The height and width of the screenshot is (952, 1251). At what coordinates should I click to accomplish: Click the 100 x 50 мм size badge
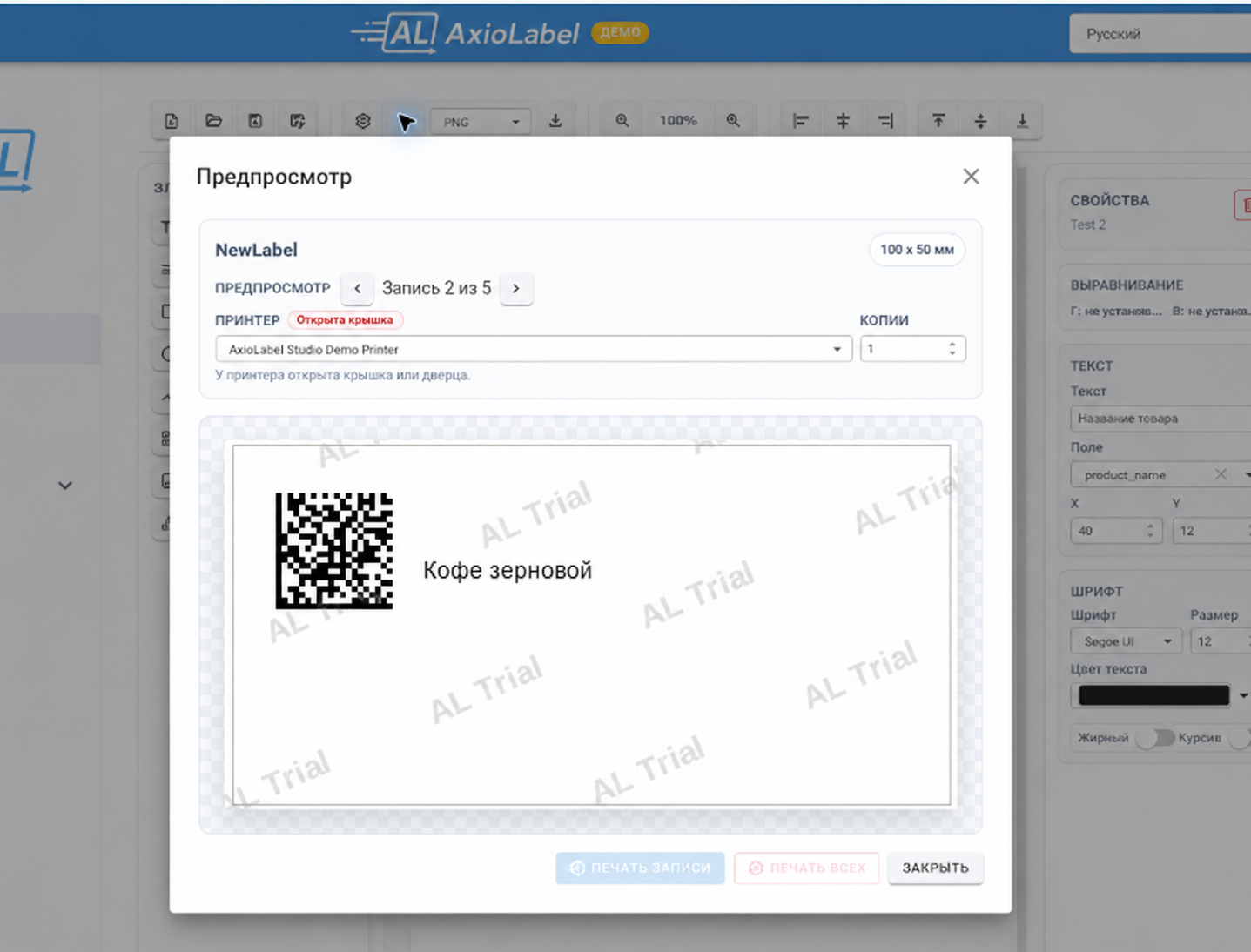click(917, 250)
